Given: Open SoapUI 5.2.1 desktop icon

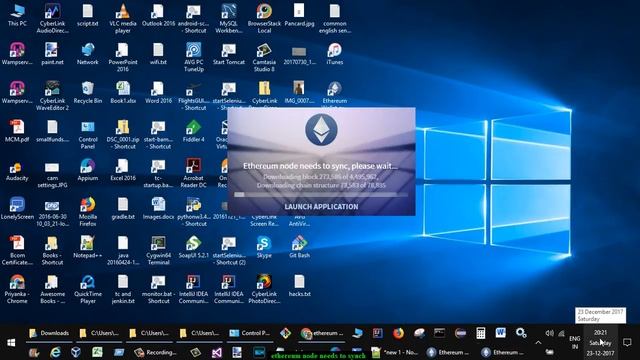Looking at the screenshot, I should [193, 247].
